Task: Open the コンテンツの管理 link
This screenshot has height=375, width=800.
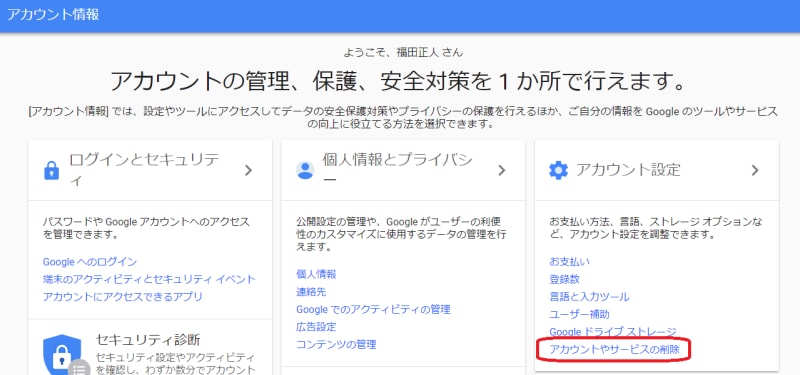Action: point(336,344)
